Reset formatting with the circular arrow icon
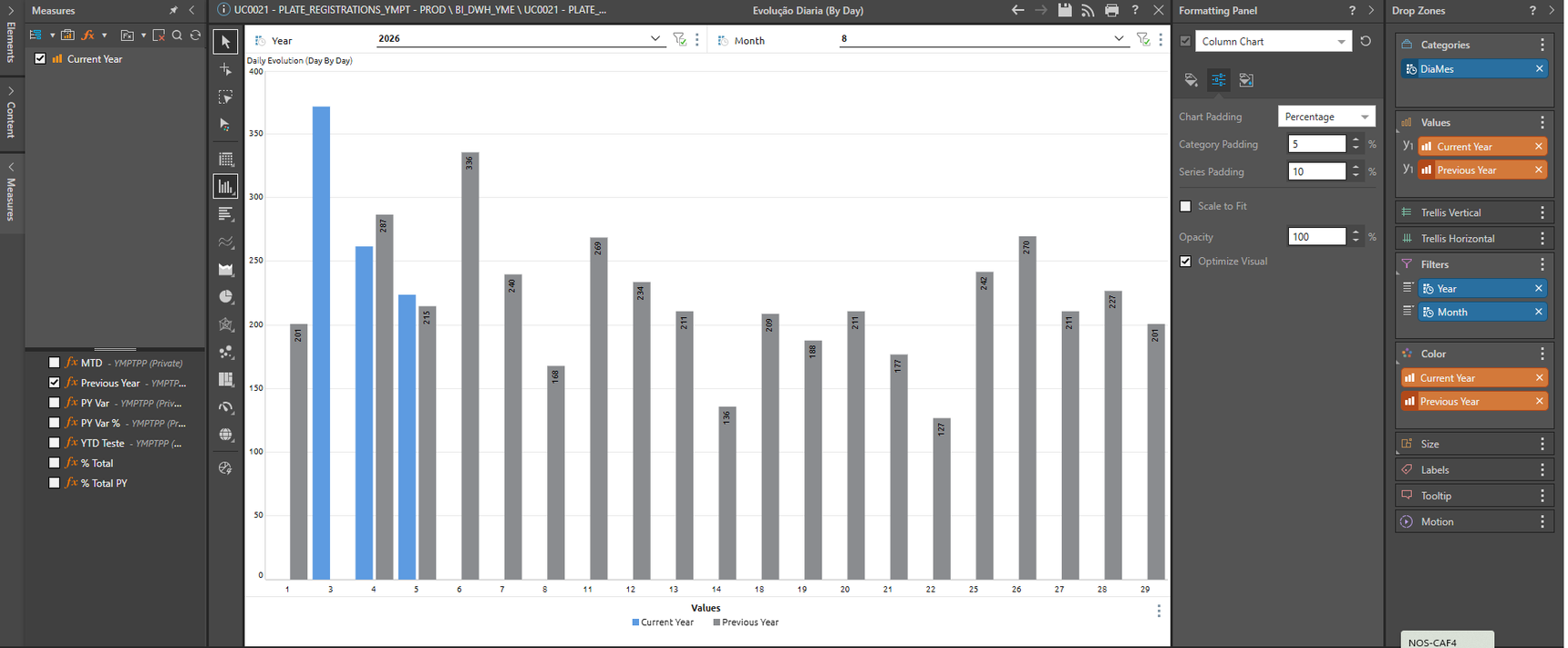The height and width of the screenshot is (648, 1568). pos(1366,41)
